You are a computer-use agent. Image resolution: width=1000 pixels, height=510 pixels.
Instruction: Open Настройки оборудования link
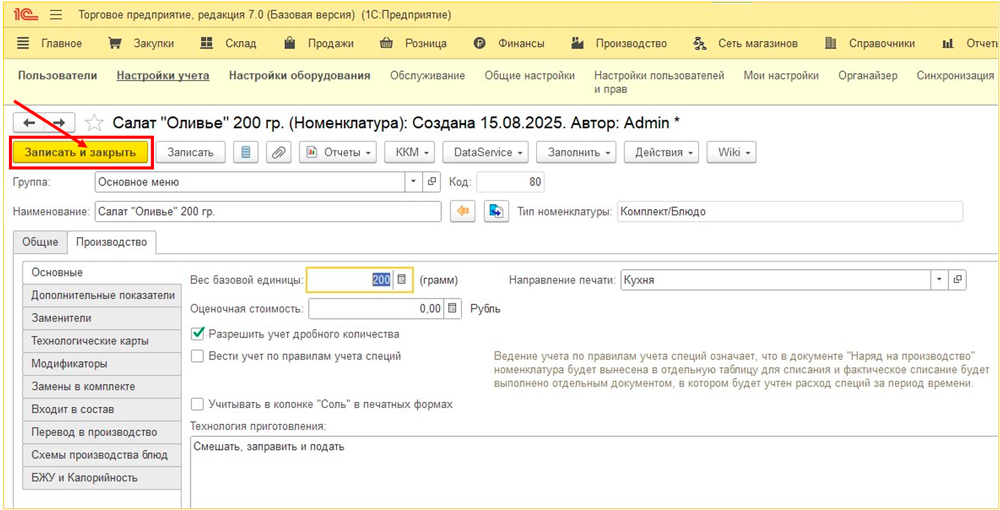coord(299,76)
